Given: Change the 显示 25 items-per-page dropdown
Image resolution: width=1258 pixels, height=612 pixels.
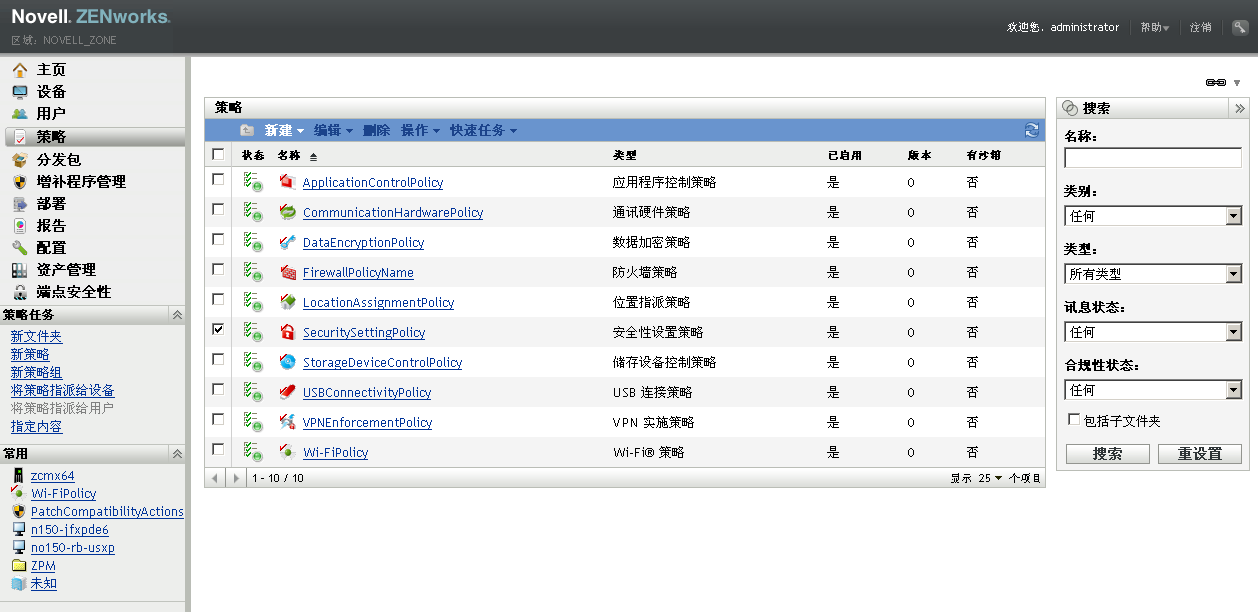Looking at the screenshot, I should tap(990, 478).
